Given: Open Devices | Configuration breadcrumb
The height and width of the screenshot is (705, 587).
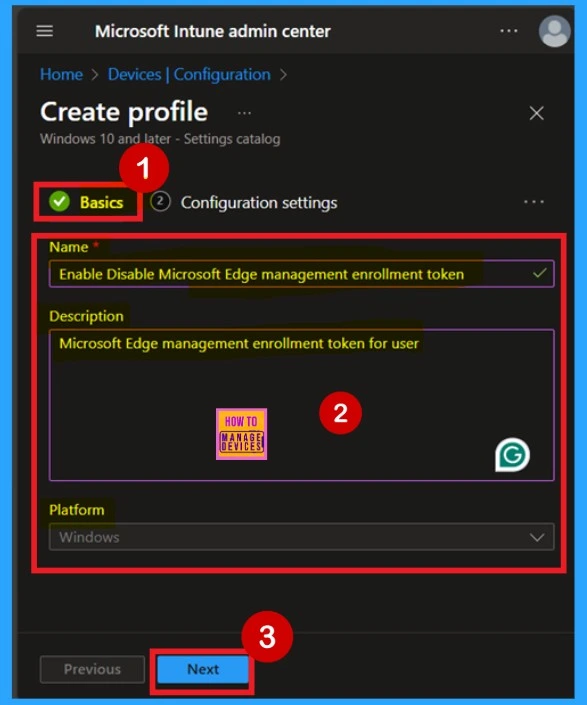Looking at the screenshot, I should [x=189, y=74].
